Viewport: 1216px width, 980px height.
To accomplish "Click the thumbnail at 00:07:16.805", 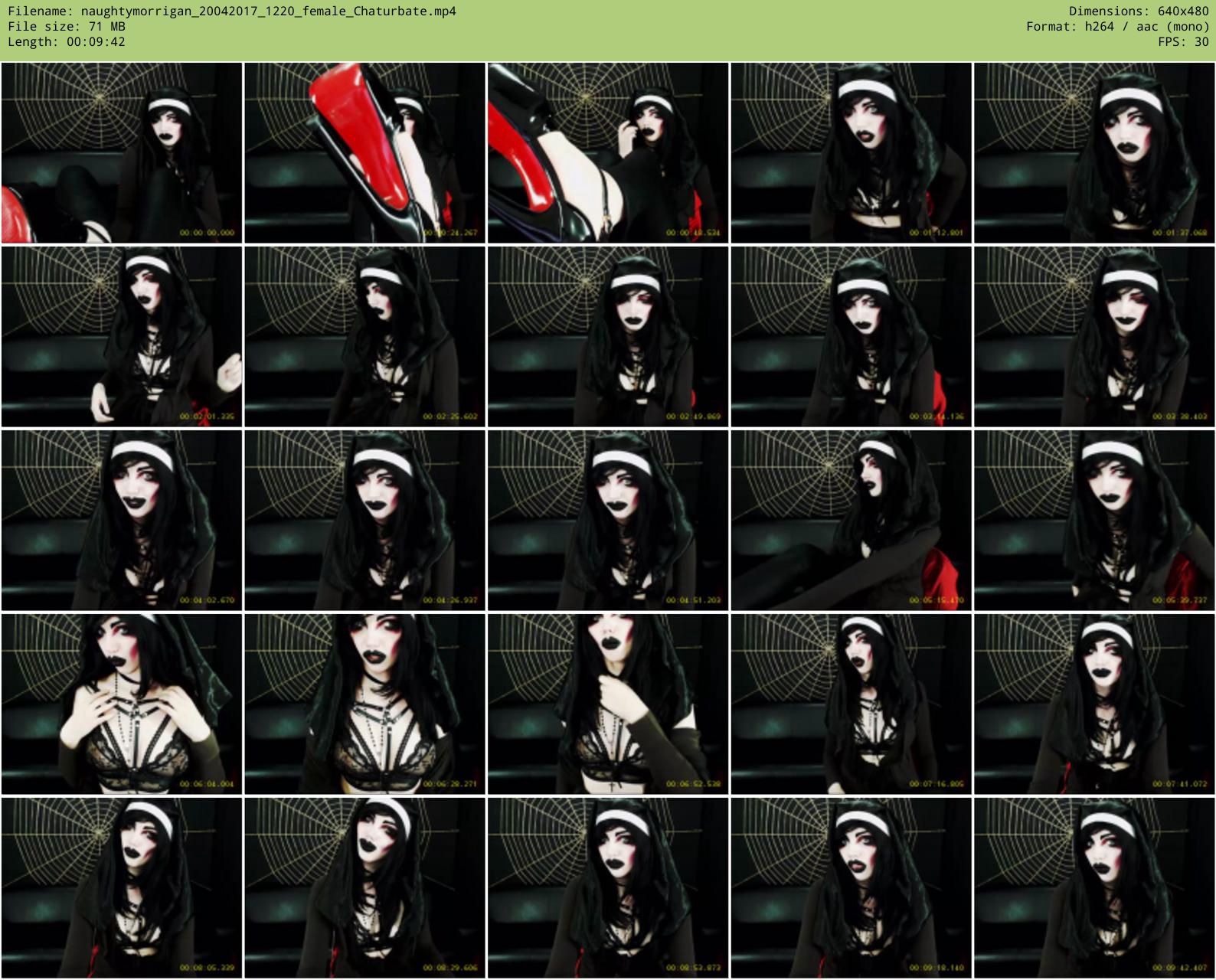I will pos(851,704).
